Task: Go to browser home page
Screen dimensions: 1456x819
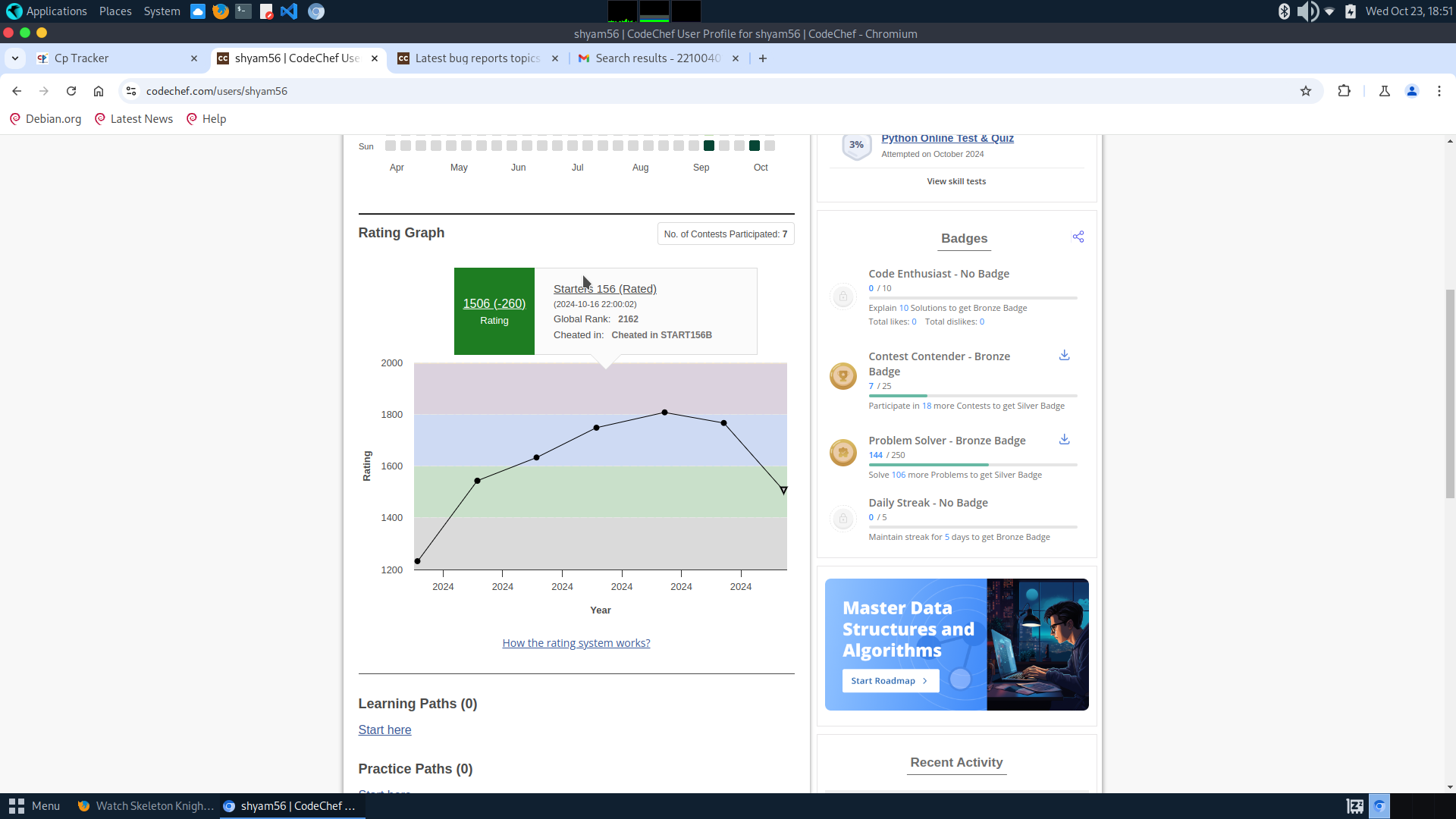Action: click(x=99, y=91)
